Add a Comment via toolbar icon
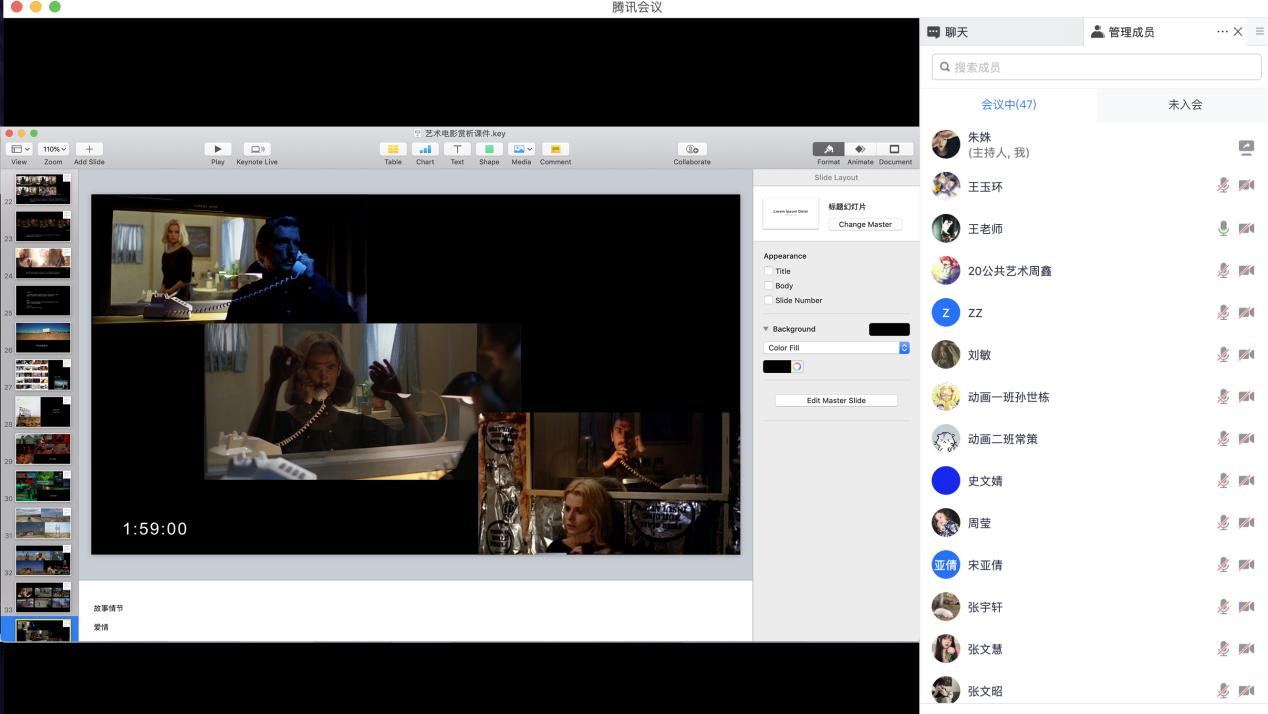 click(x=555, y=149)
